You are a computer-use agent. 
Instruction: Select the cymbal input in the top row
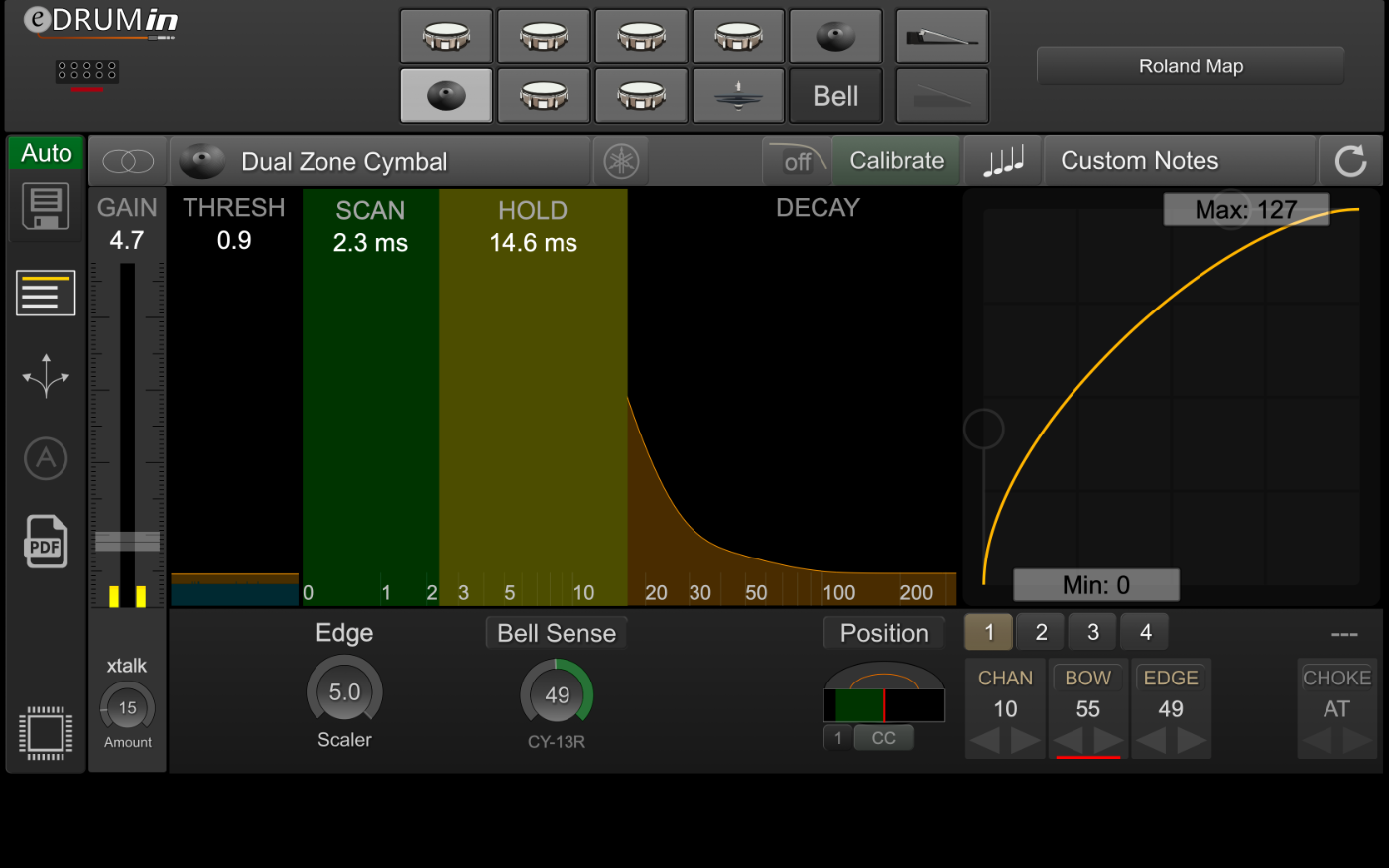(835, 37)
